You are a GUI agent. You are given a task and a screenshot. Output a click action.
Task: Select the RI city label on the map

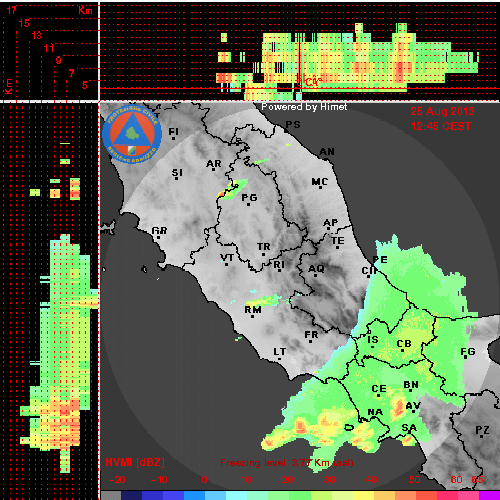pos(279,265)
